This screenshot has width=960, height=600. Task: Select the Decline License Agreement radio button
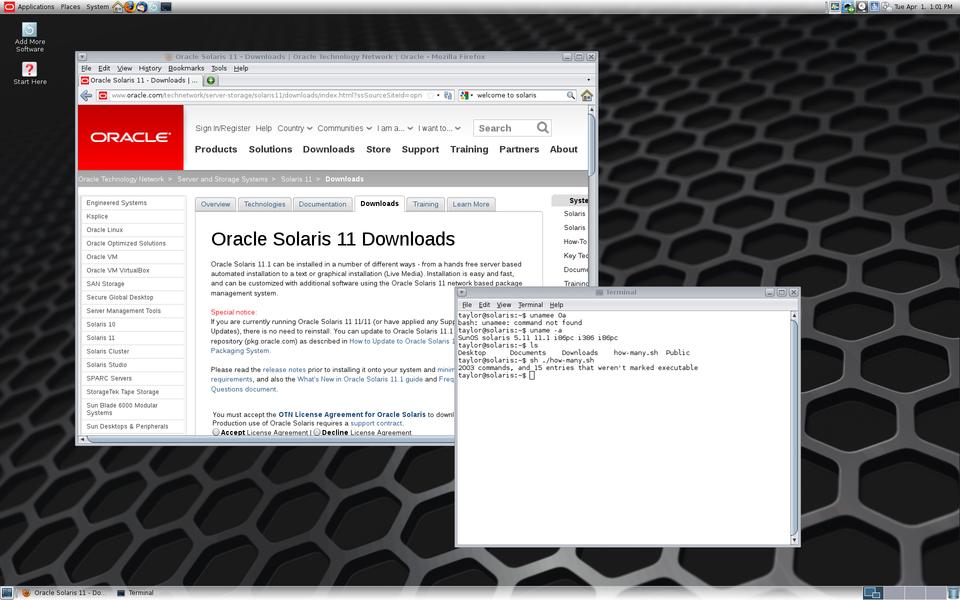317,433
